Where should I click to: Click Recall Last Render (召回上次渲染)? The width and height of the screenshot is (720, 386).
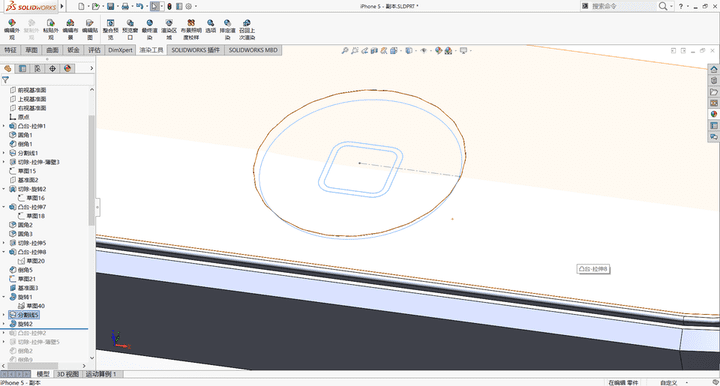tap(247, 29)
